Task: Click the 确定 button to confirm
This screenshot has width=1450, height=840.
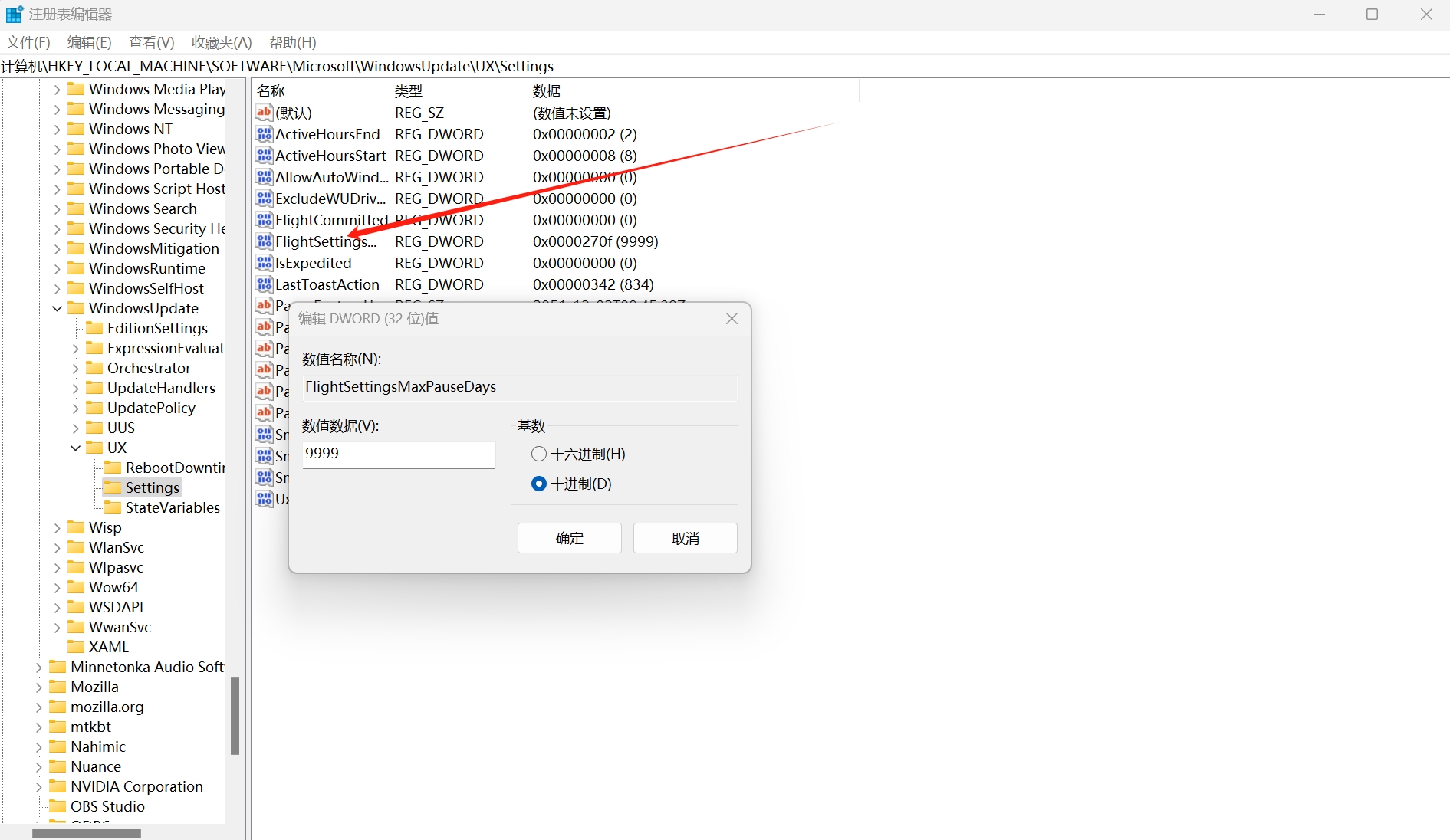Action: 569,538
